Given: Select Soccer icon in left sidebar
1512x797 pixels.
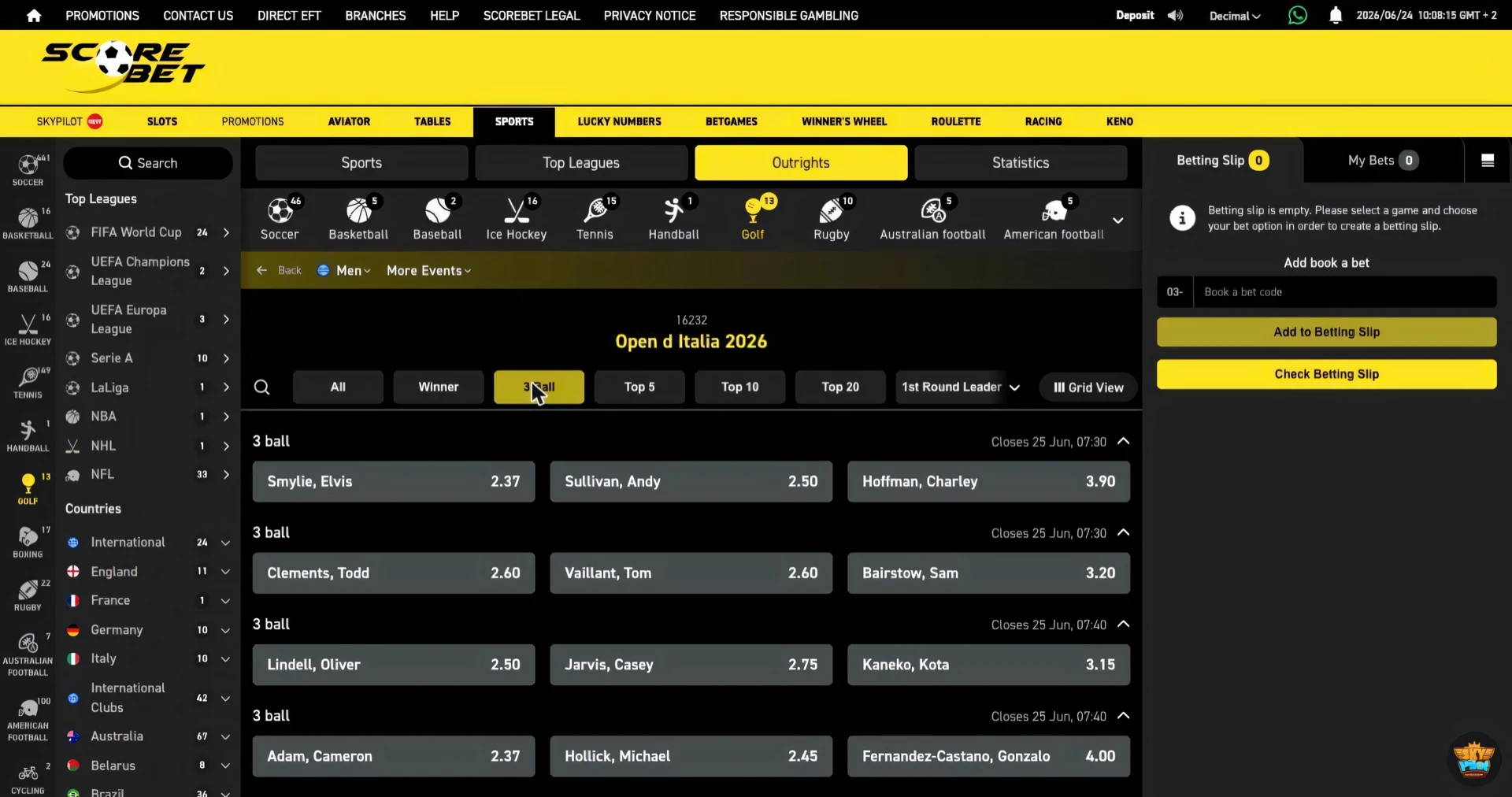Looking at the screenshot, I should click(x=28, y=169).
